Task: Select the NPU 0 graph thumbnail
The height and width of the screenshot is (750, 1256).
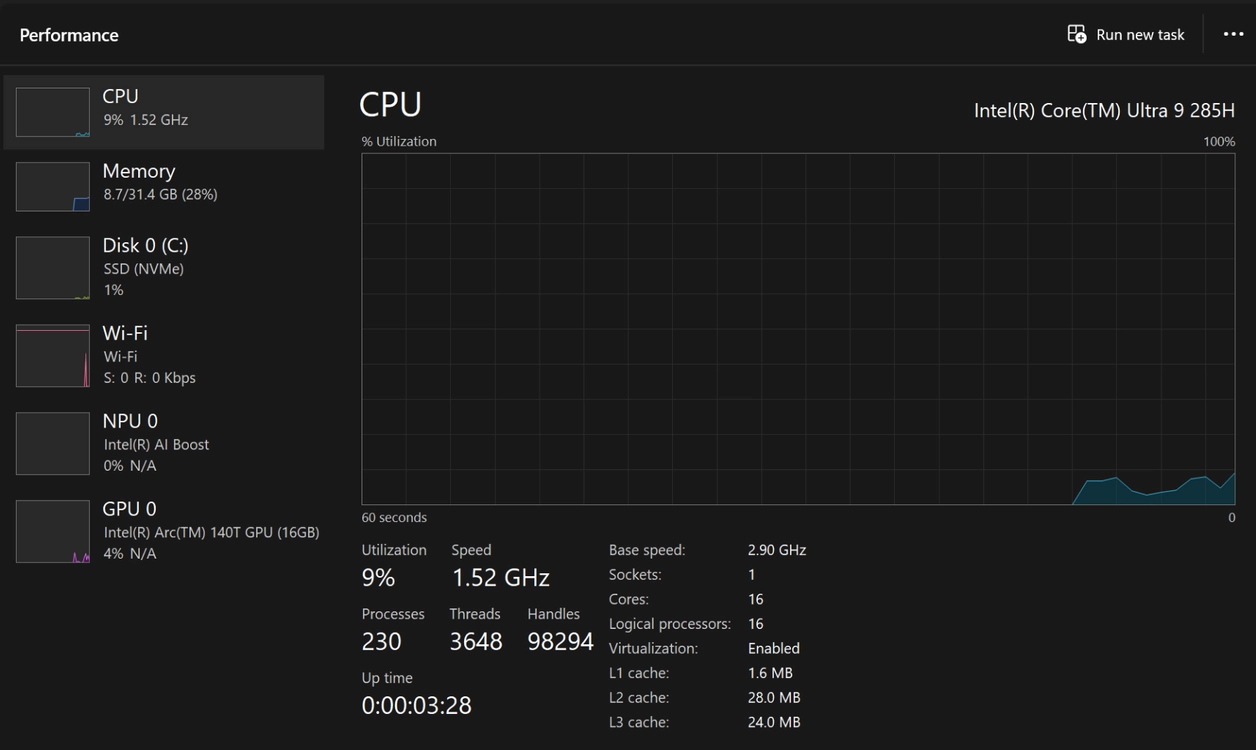Action: (52, 444)
